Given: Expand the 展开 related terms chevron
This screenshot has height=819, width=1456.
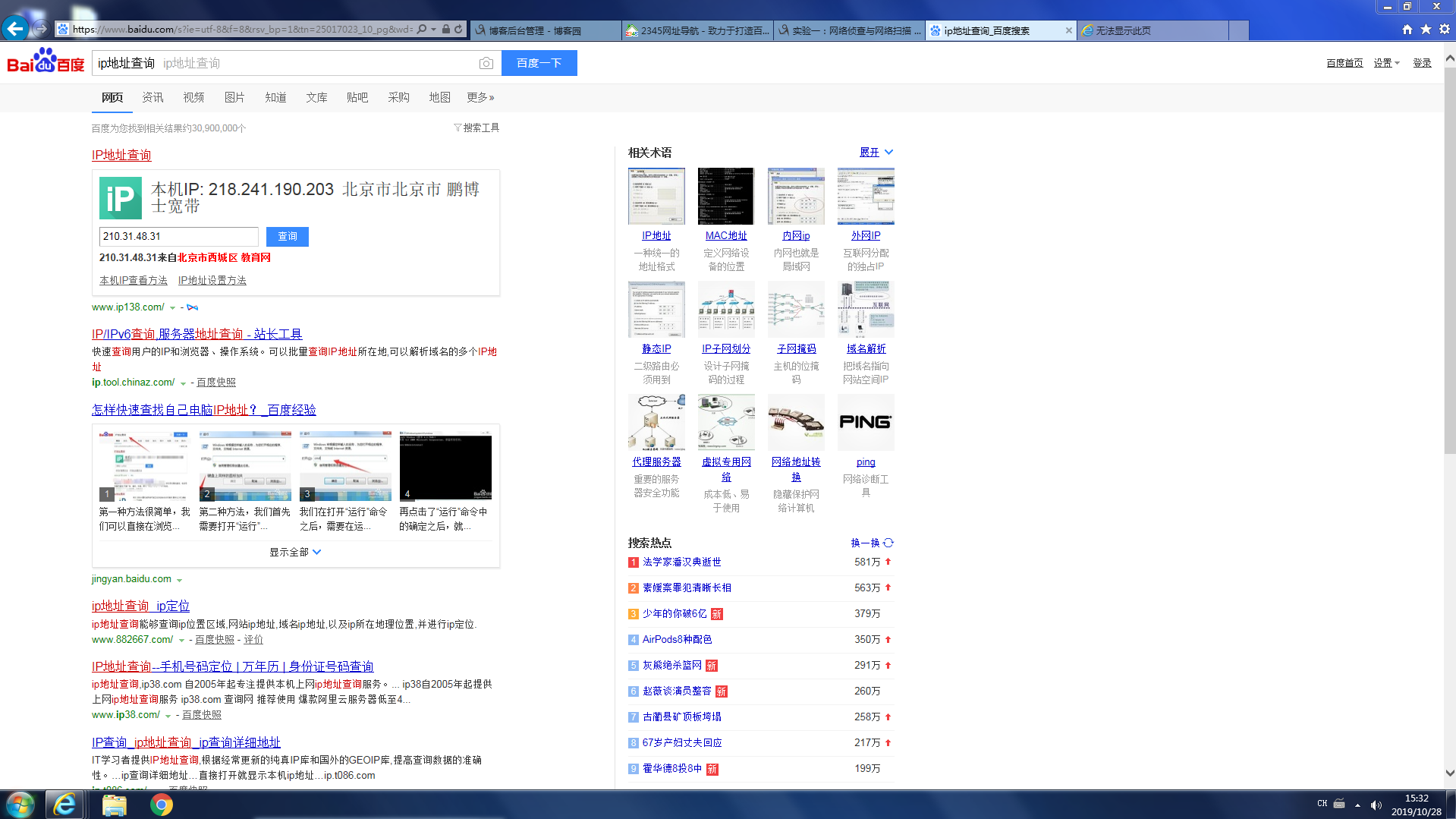Looking at the screenshot, I should (888, 153).
